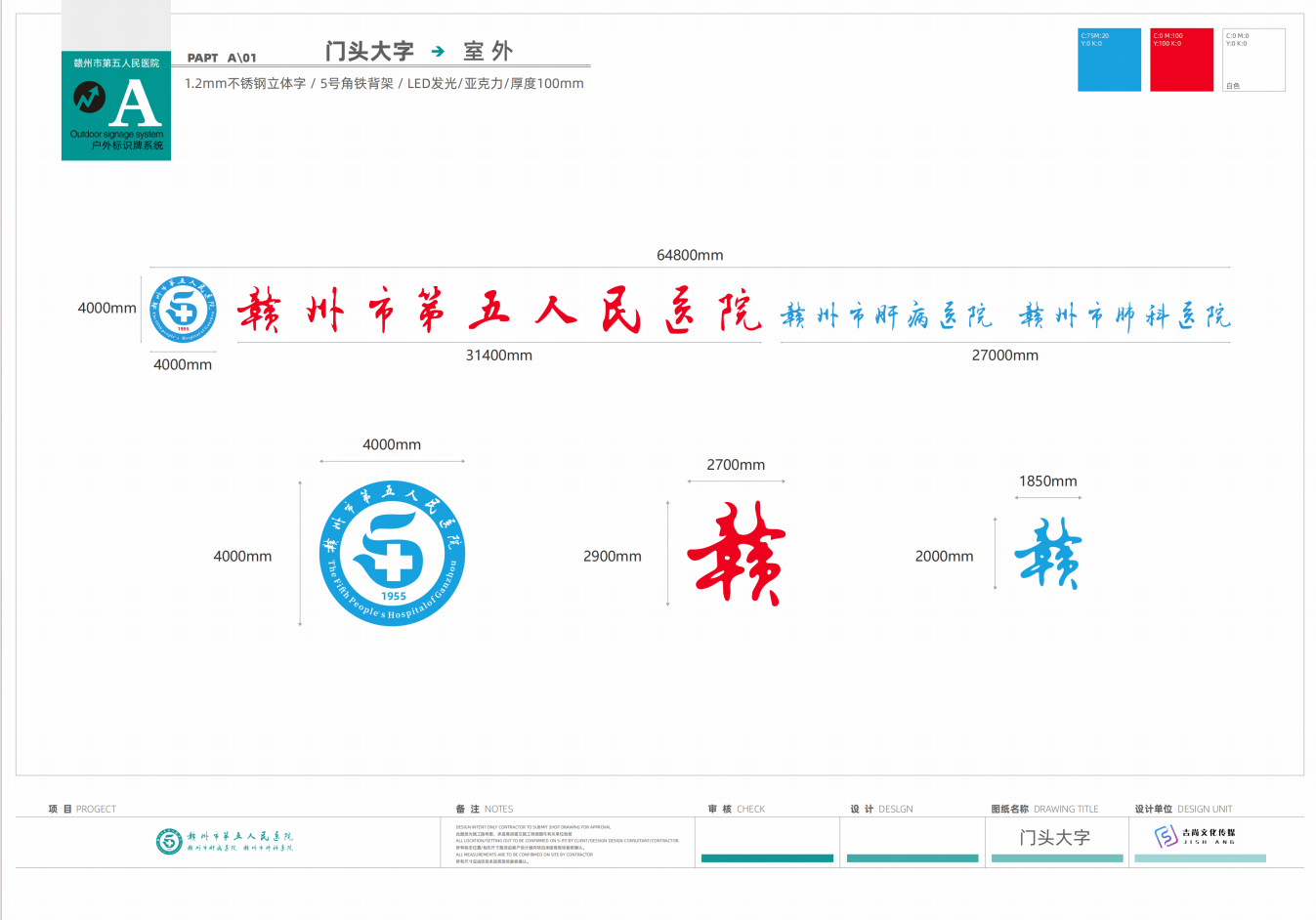
Task: Click the 1.2mm不锈钢立体字 material specification line
Action: pos(384,84)
